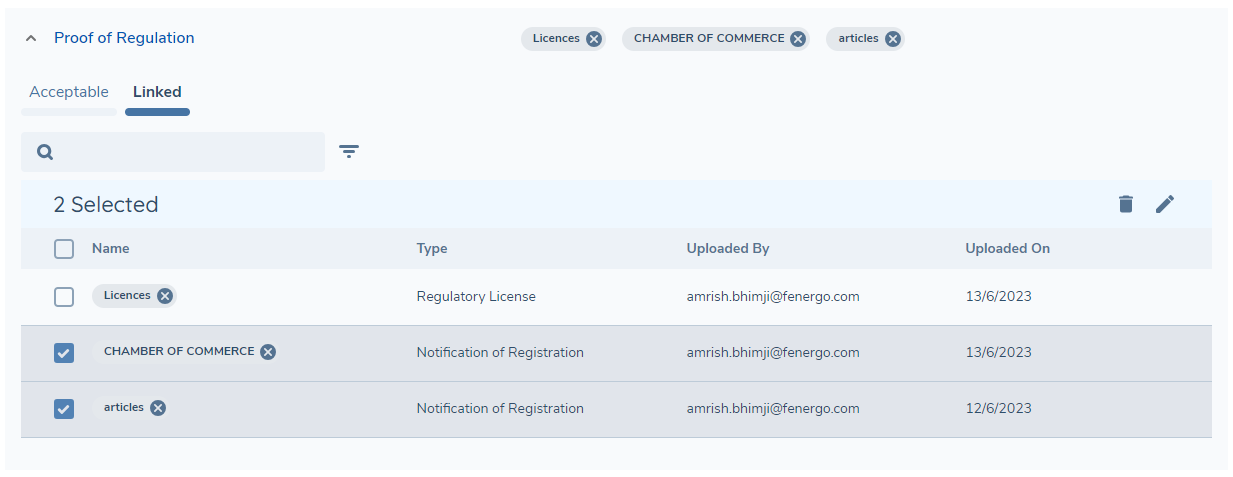The height and width of the screenshot is (477, 1233).
Task: Click the Proof of Regulation heading link
Action: tap(124, 38)
